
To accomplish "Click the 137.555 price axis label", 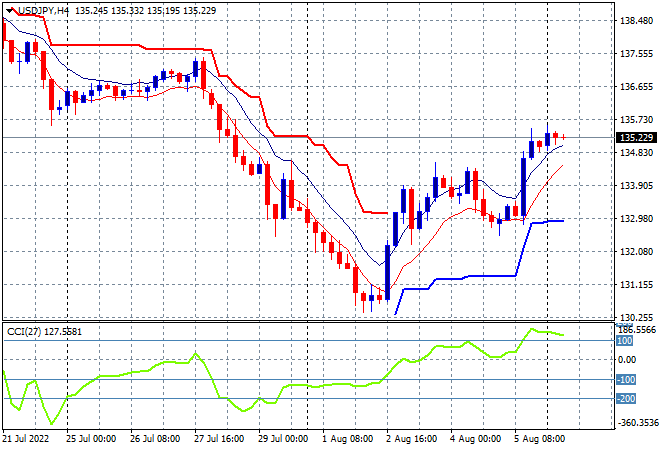I will (x=636, y=54).
